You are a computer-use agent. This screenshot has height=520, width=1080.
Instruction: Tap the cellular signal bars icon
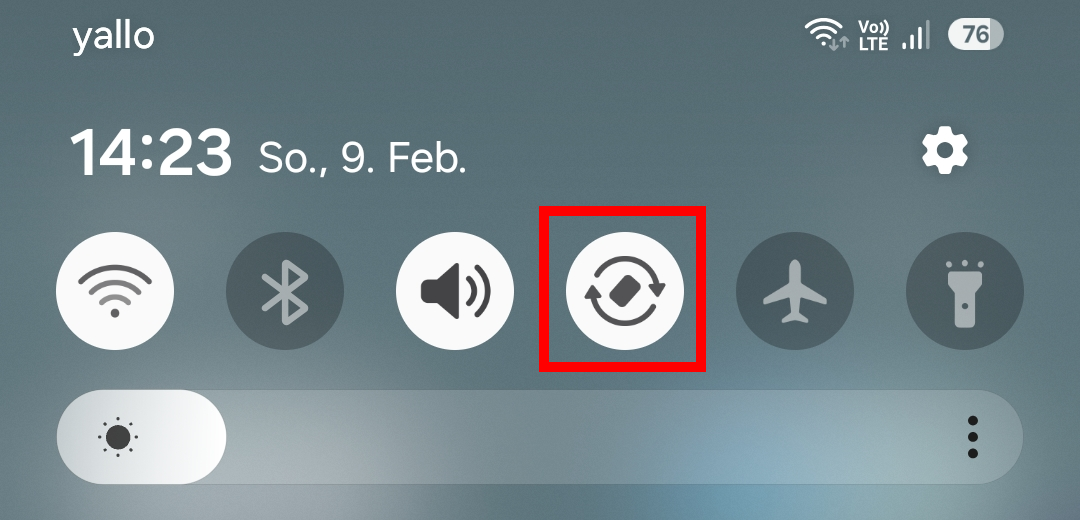(917, 34)
